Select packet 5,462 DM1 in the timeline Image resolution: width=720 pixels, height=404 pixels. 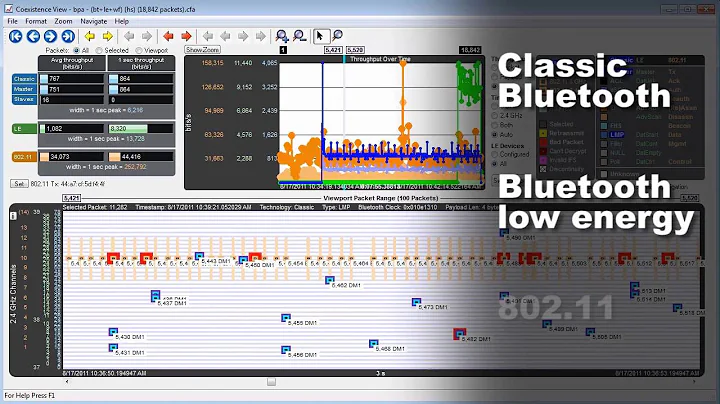(330, 280)
